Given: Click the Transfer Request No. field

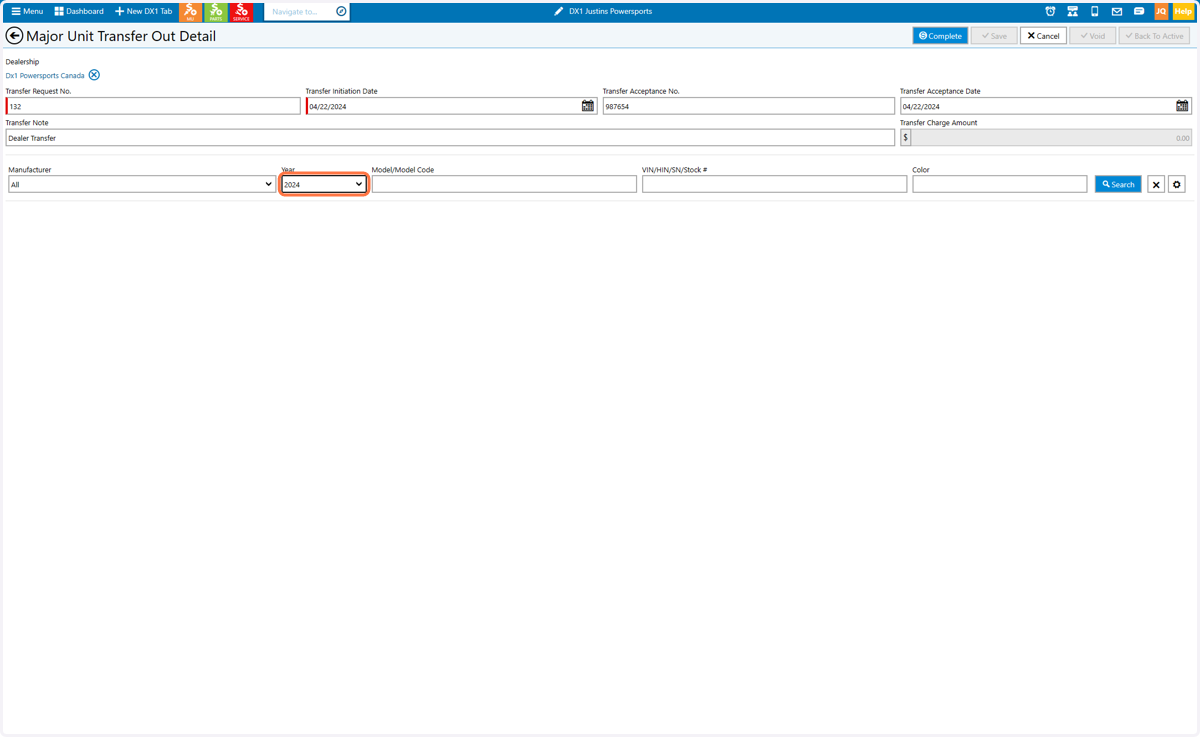Looking at the screenshot, I should coord(153,106).
